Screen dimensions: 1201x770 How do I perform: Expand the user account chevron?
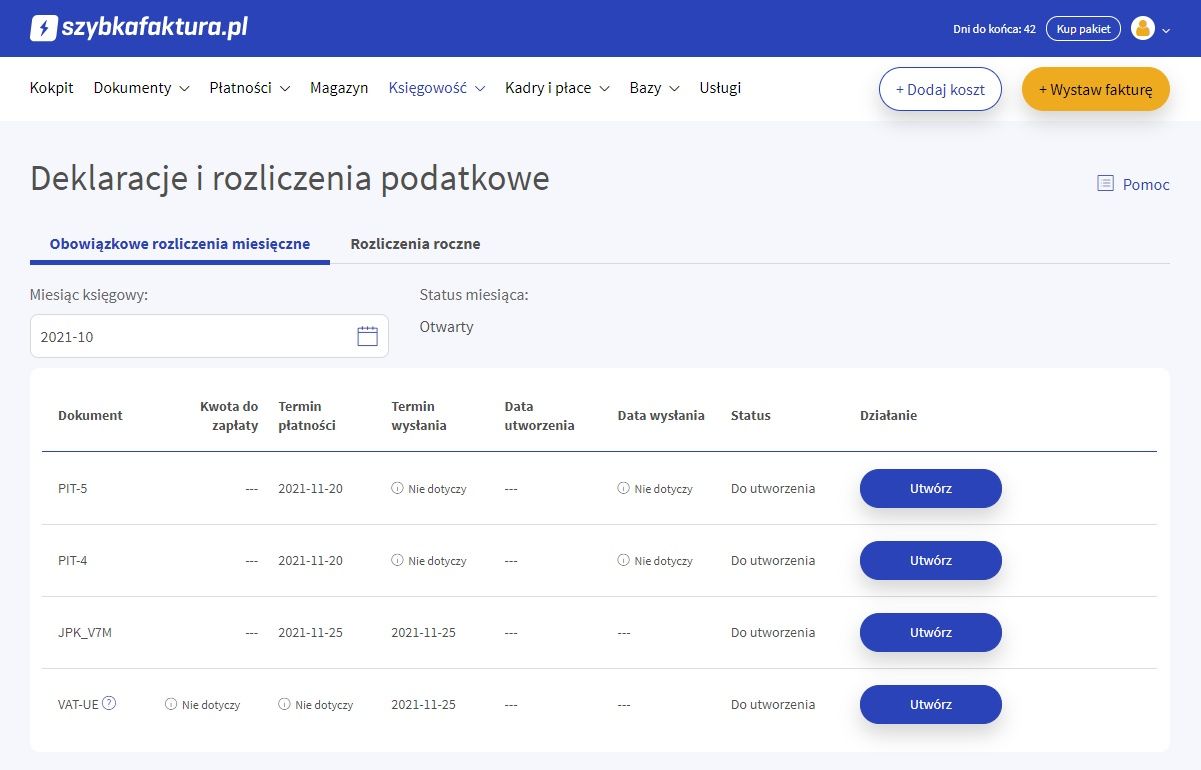click(x=1166, y=30)
